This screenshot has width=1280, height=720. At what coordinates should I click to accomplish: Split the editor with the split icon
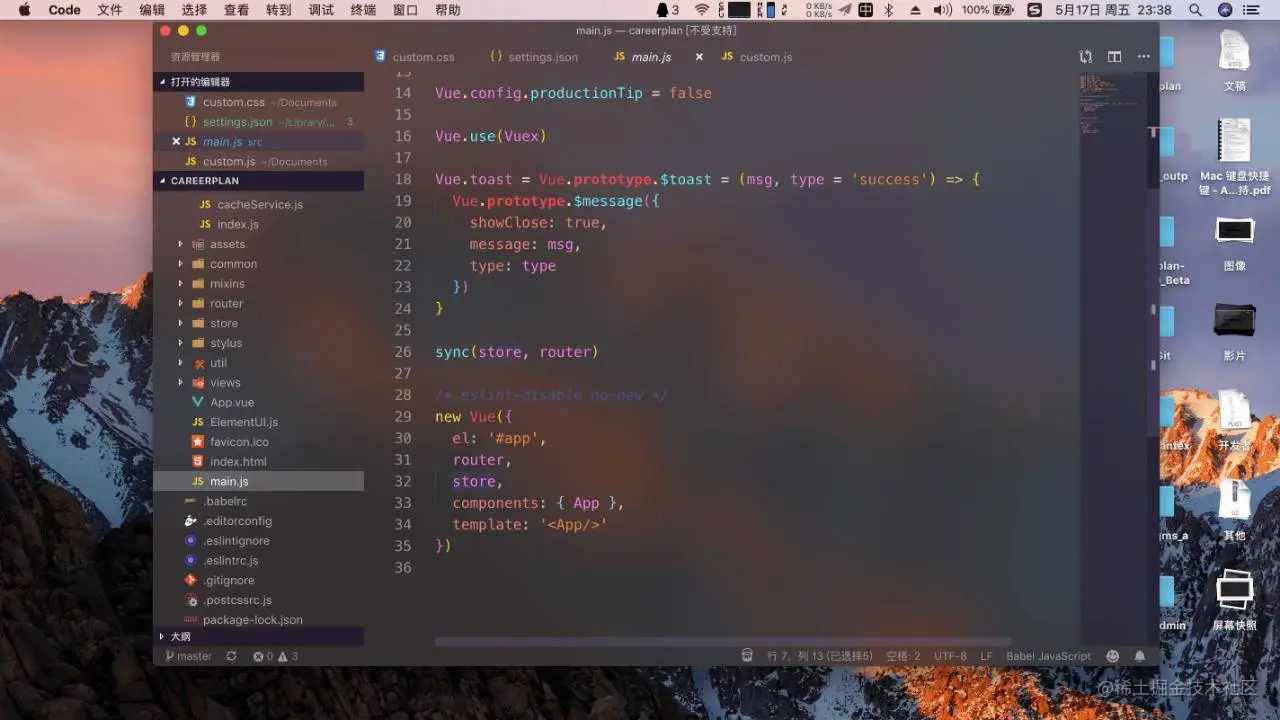(x=1114, y=57)
